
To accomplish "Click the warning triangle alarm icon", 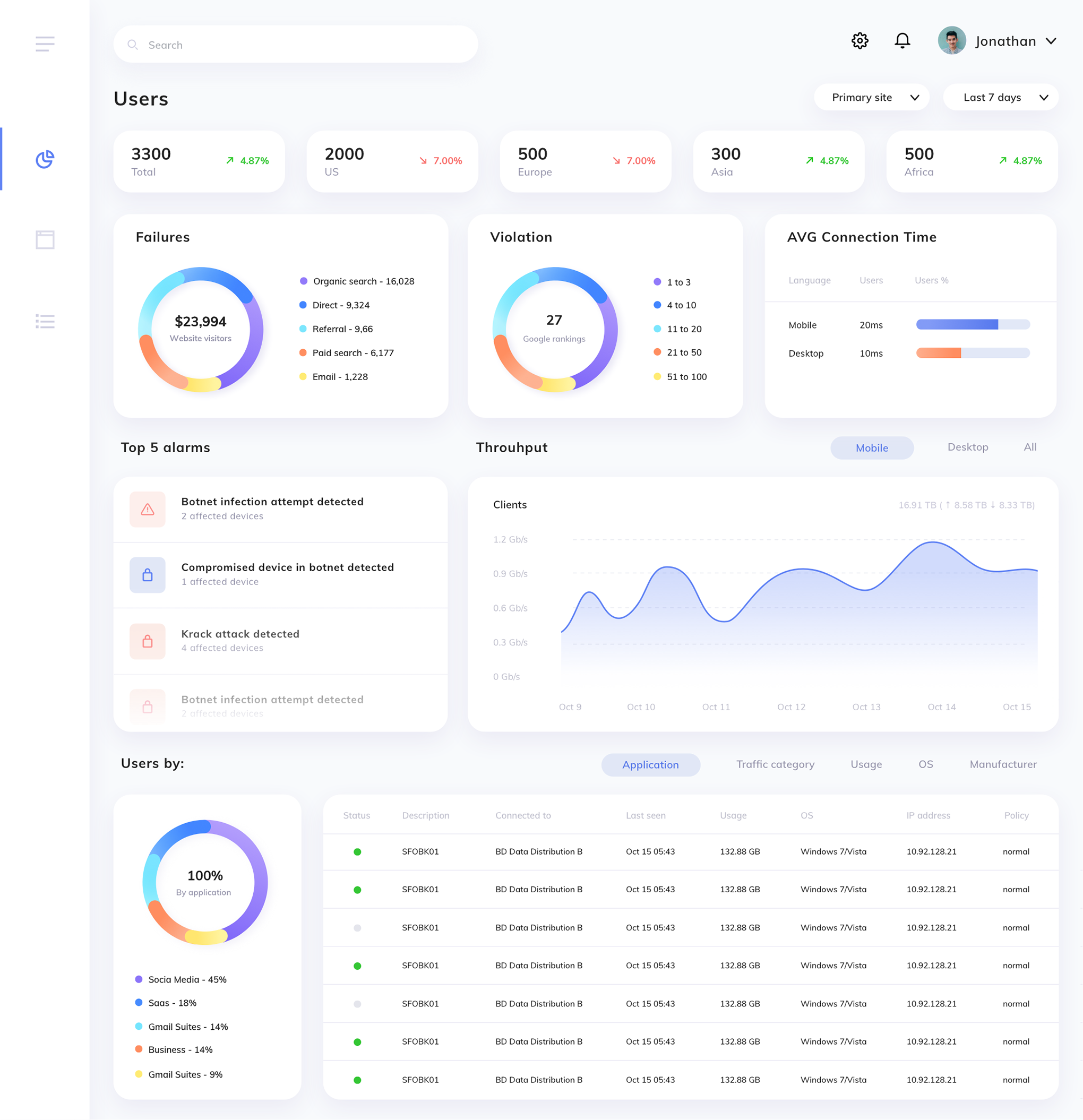I will coord(148,509).
